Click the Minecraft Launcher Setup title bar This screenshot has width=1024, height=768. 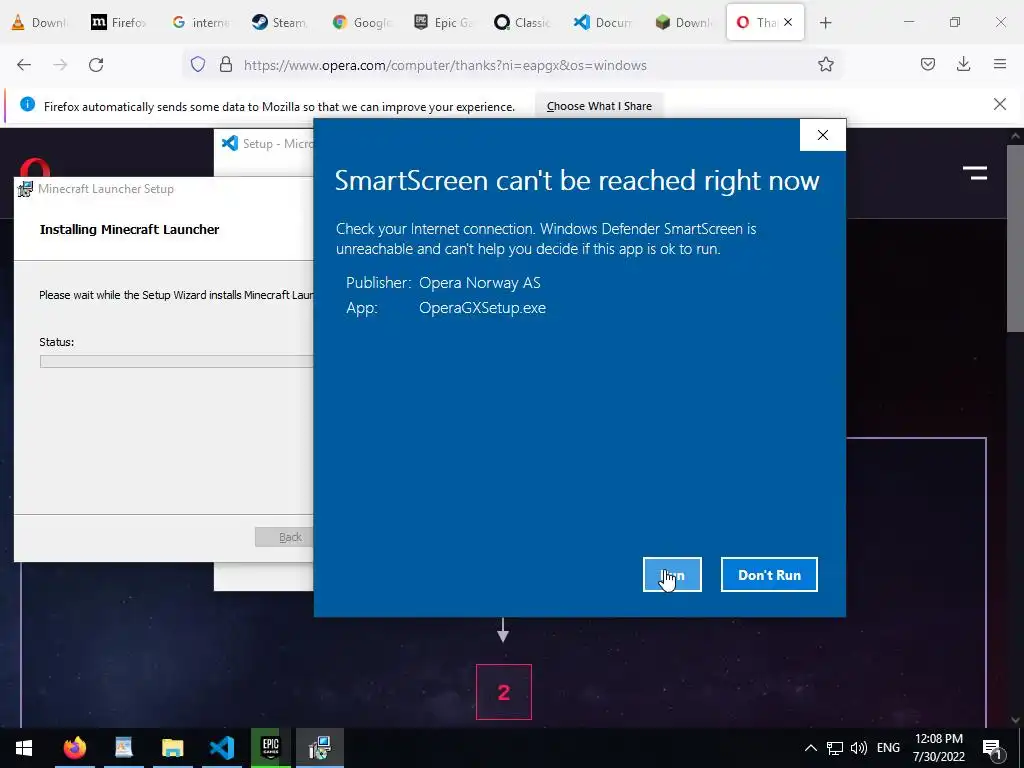point(163,189)
